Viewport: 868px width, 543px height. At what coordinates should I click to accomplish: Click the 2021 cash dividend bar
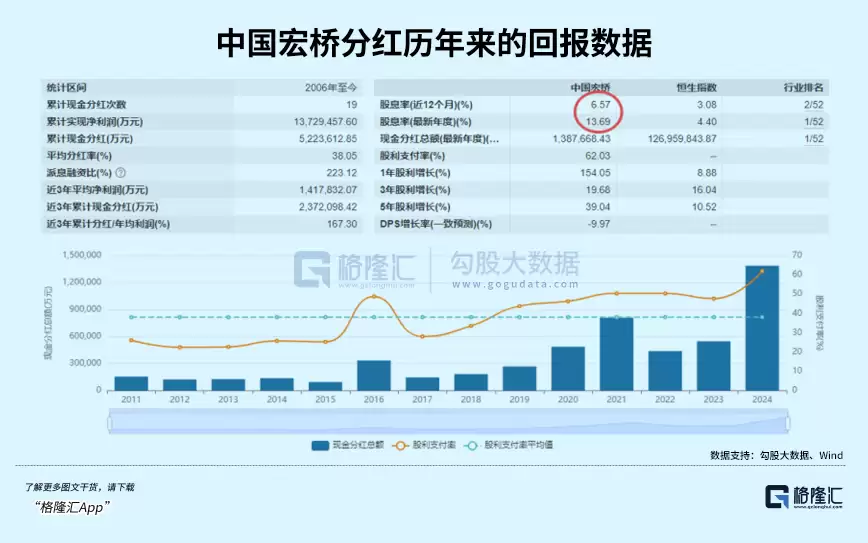(616, 353)
